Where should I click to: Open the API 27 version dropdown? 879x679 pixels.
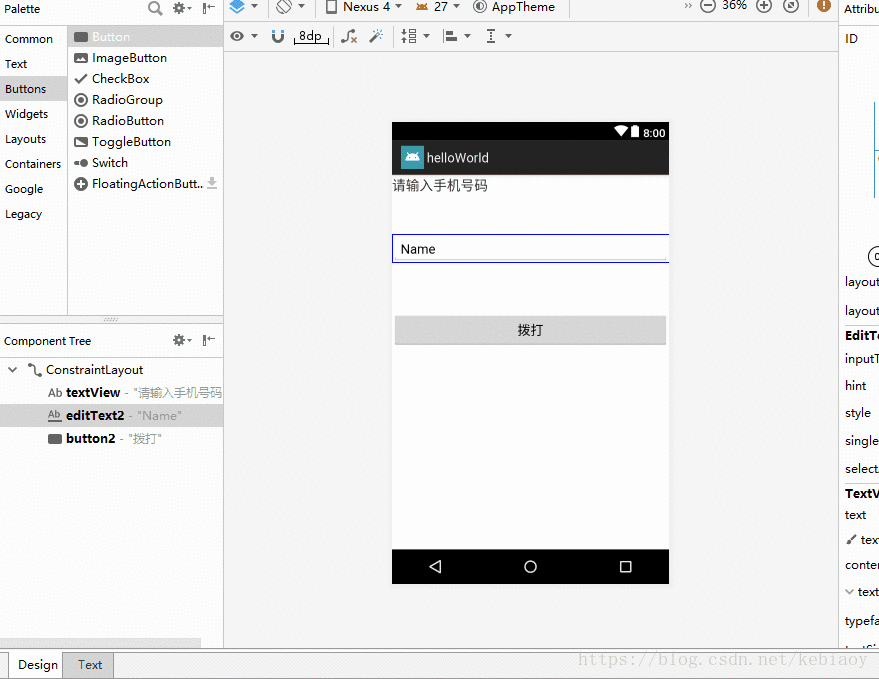pos(437,7)
